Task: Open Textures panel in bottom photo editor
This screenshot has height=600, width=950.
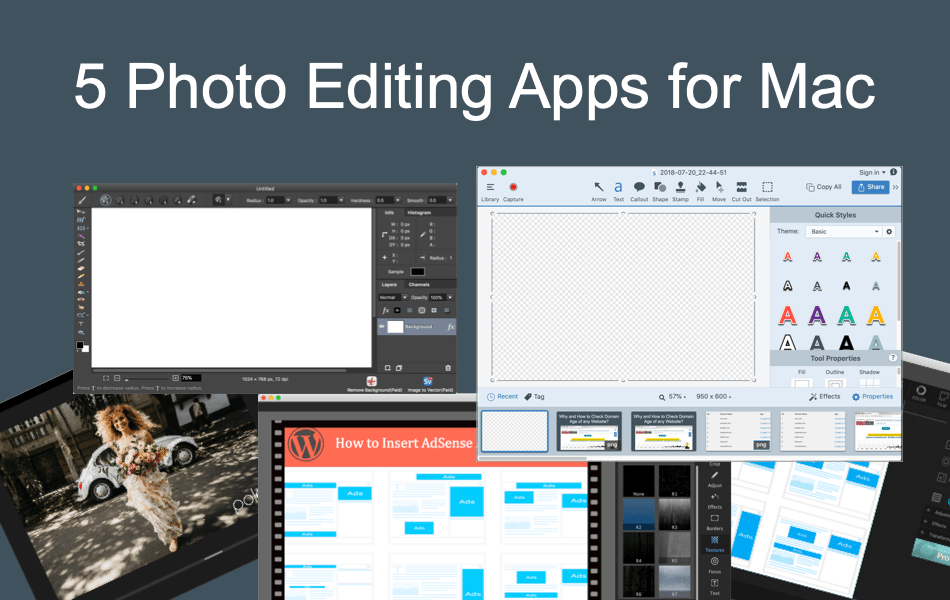Action: coord(715,543)
